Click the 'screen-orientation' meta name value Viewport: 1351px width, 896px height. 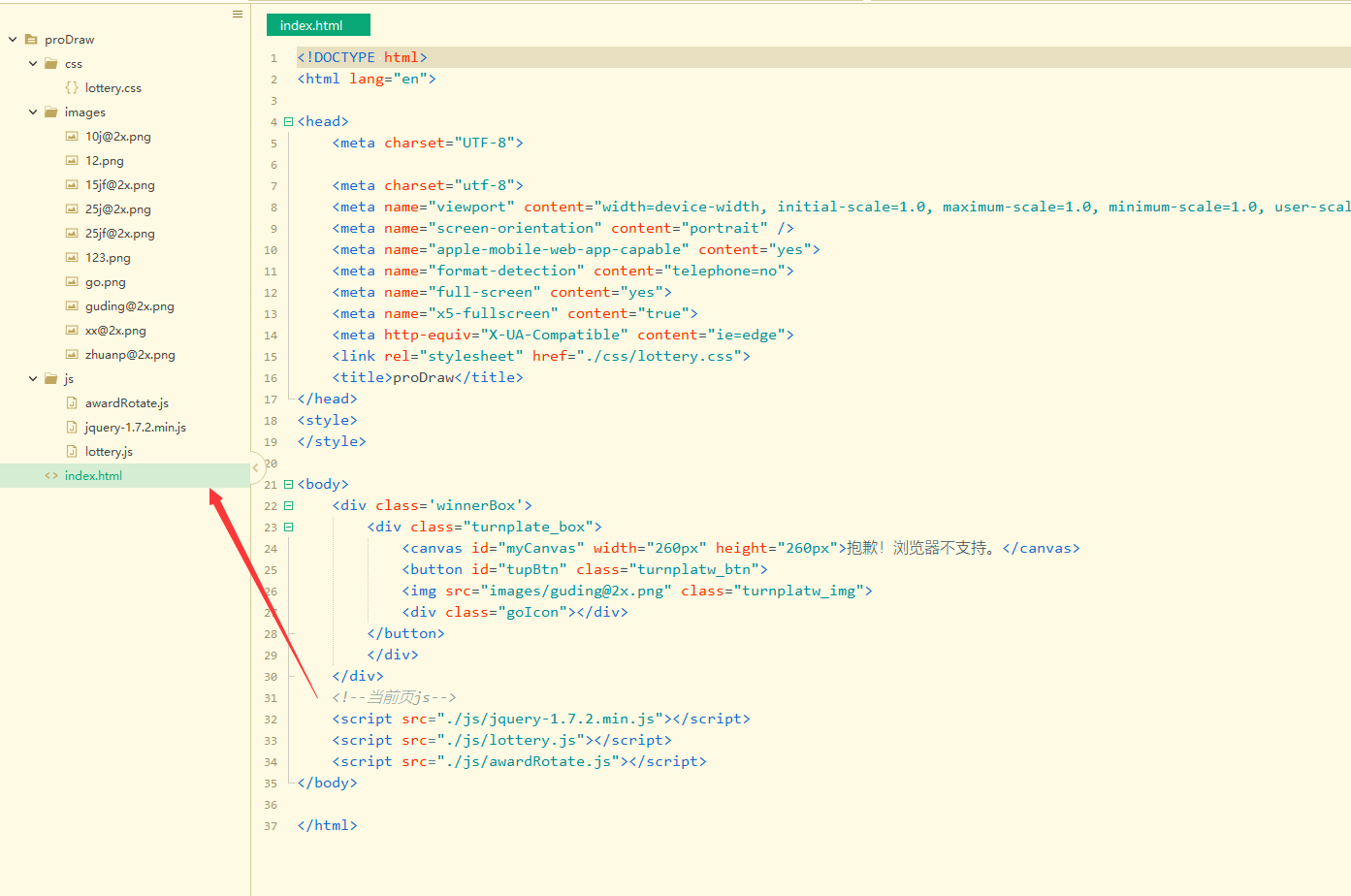[515, 228]
